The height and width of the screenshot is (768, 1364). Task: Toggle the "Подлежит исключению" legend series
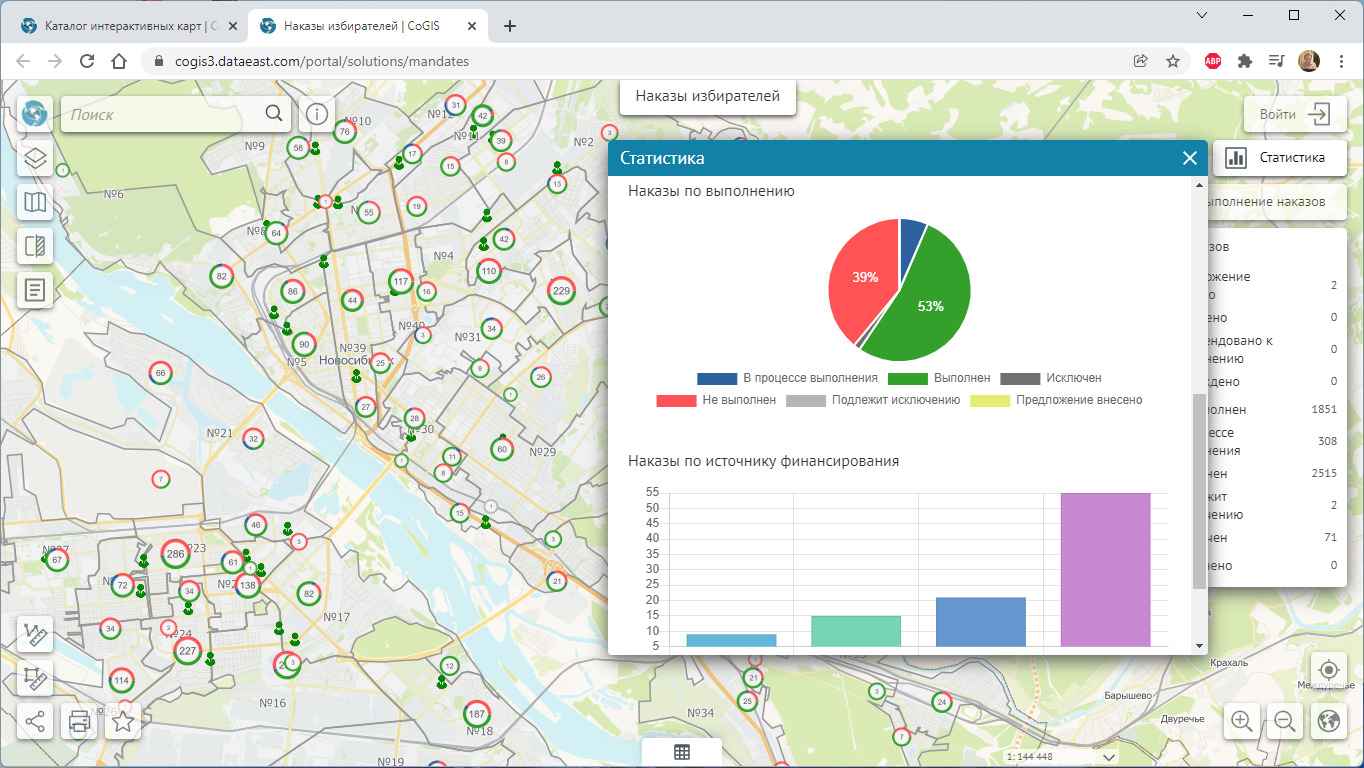873,400
